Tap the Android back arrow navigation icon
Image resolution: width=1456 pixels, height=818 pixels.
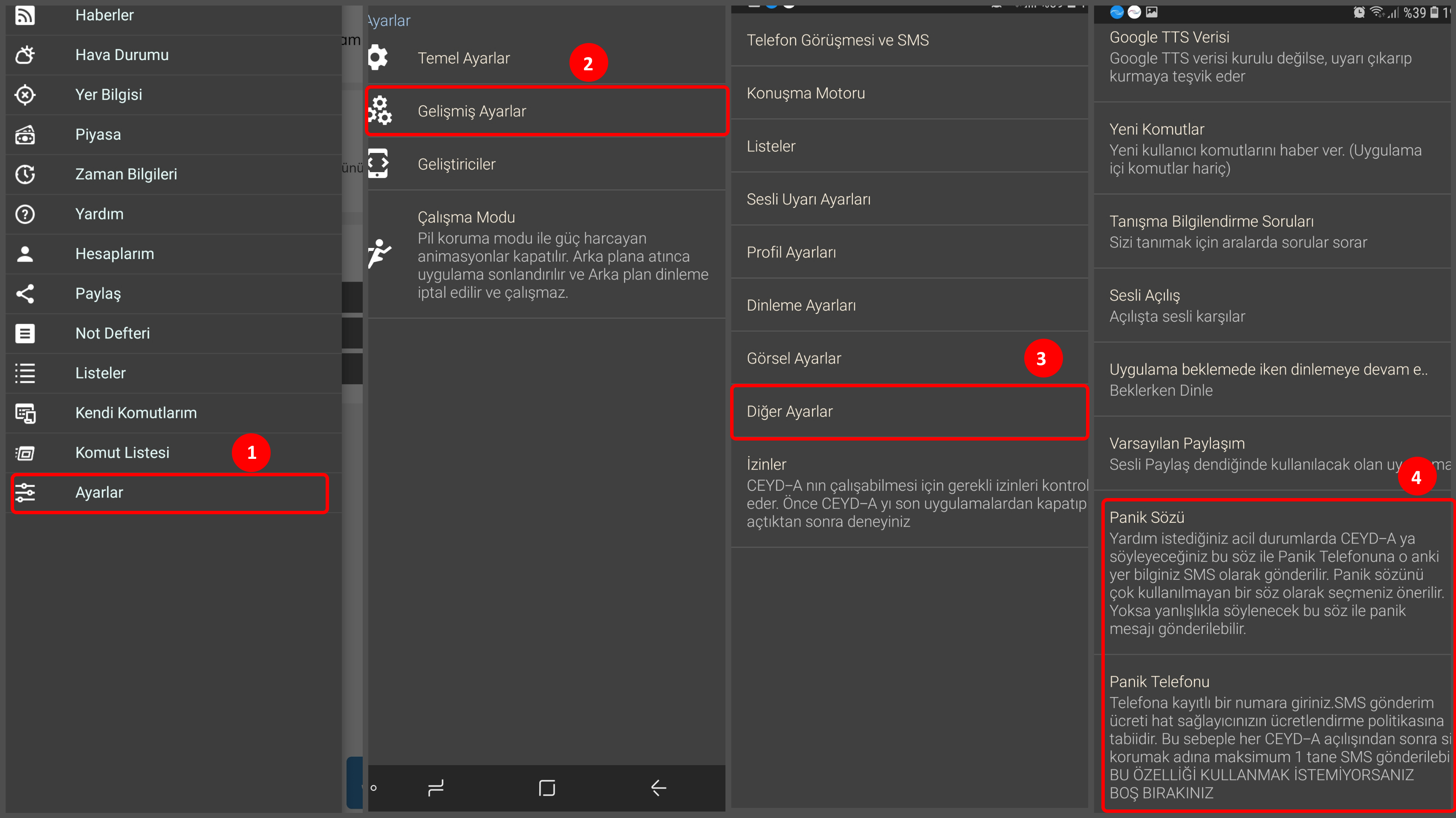pyautogui.click(x=659, y=787)
